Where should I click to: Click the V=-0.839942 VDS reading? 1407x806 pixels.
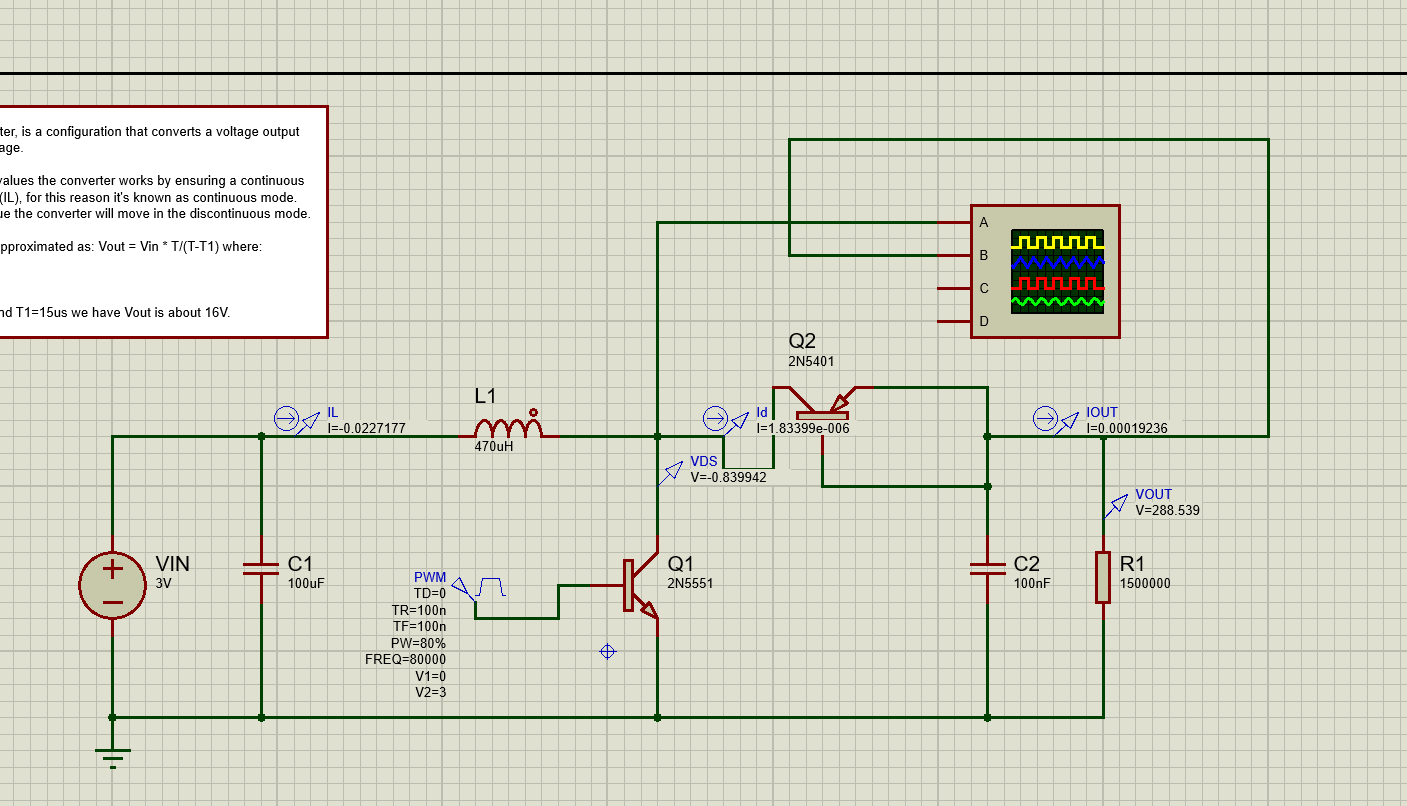tap(729, 478)
